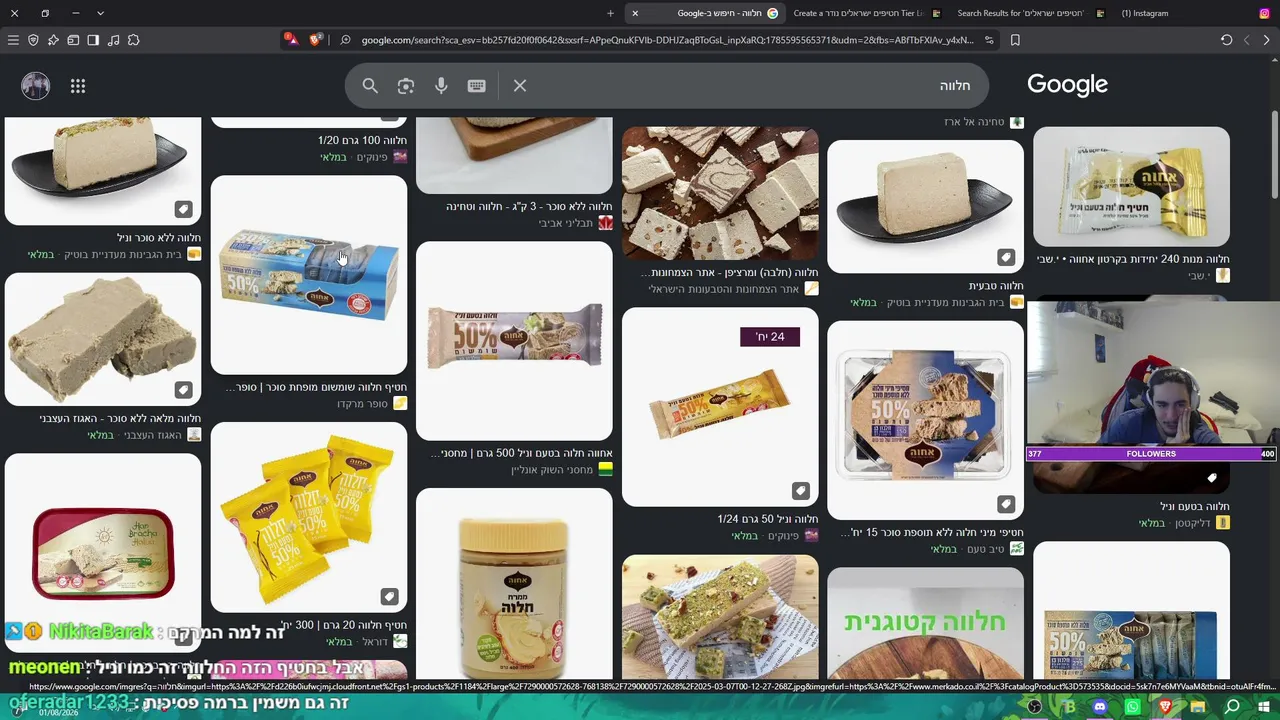Image resolution: width=1280 pixels, height=720 pixels.
Task: Open File Explorer from the taskbar
Action: pyautogui.click(x=1197, y=707)
